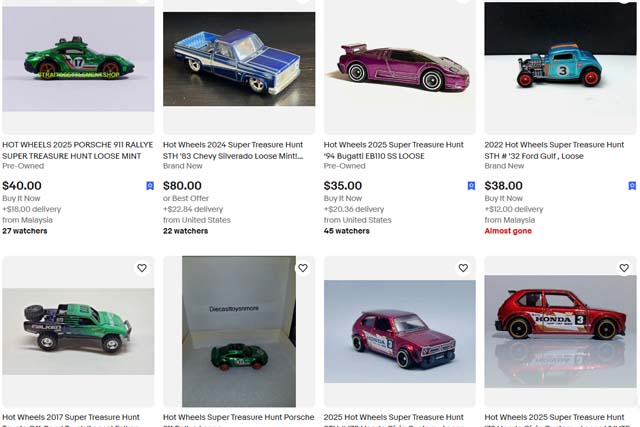Image resolution: width=640 pixels, height=427 pixels.
Task: Click the $80.00 price on Silverado listing
Action: pyautogui.click(x=182, y=186)
